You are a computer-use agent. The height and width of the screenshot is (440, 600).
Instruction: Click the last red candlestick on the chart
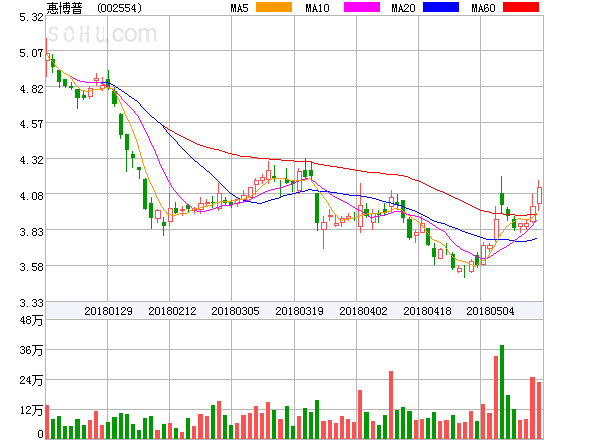[x=539, y=196]
